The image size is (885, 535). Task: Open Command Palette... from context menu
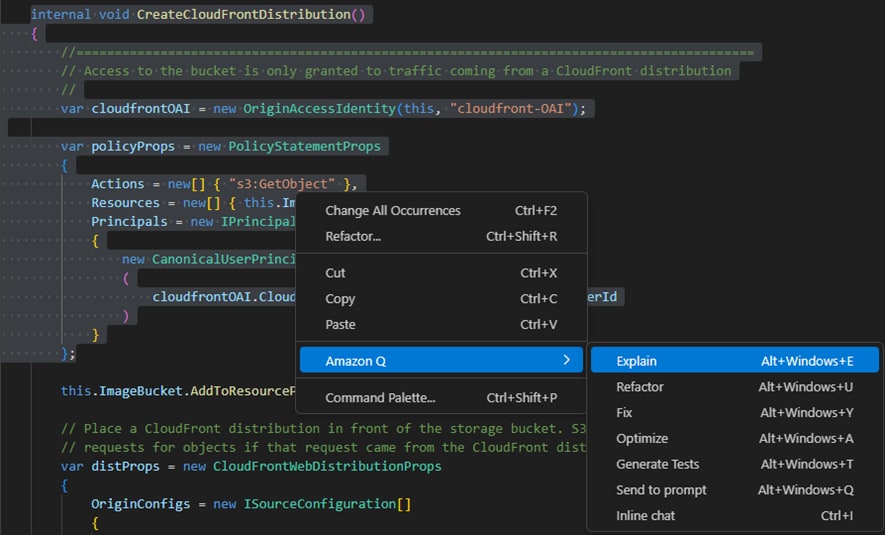tap(380, 398)
